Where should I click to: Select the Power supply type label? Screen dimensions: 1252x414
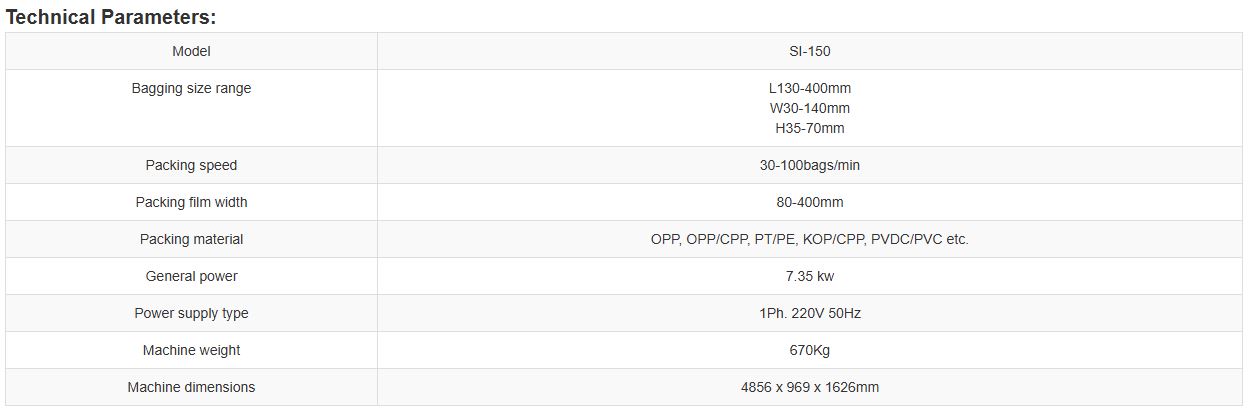[191, 313]
